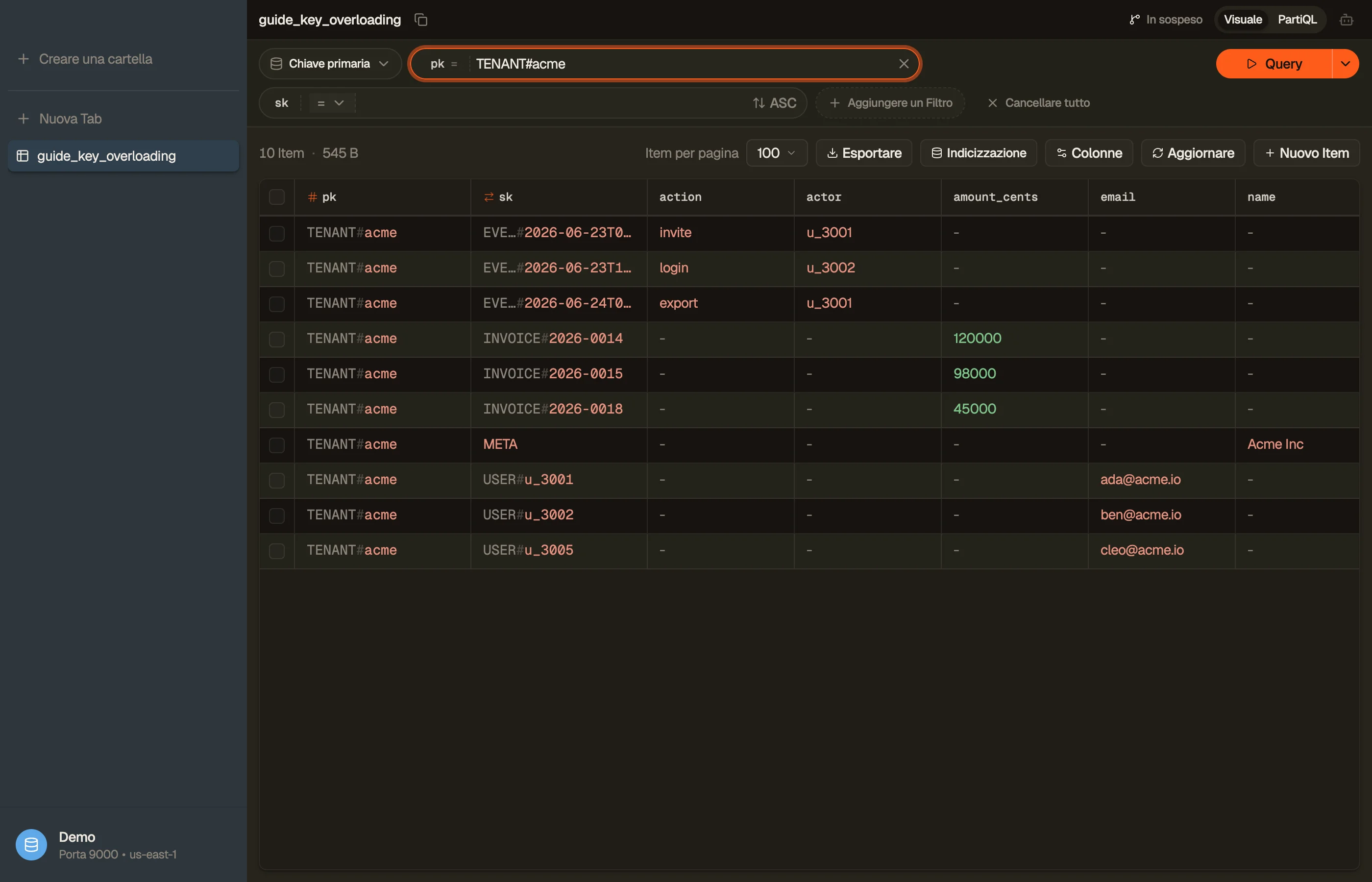
Task: Check the USER#u_3001 row checkbox
Action: pyautogui.click(x=277, y=480)
